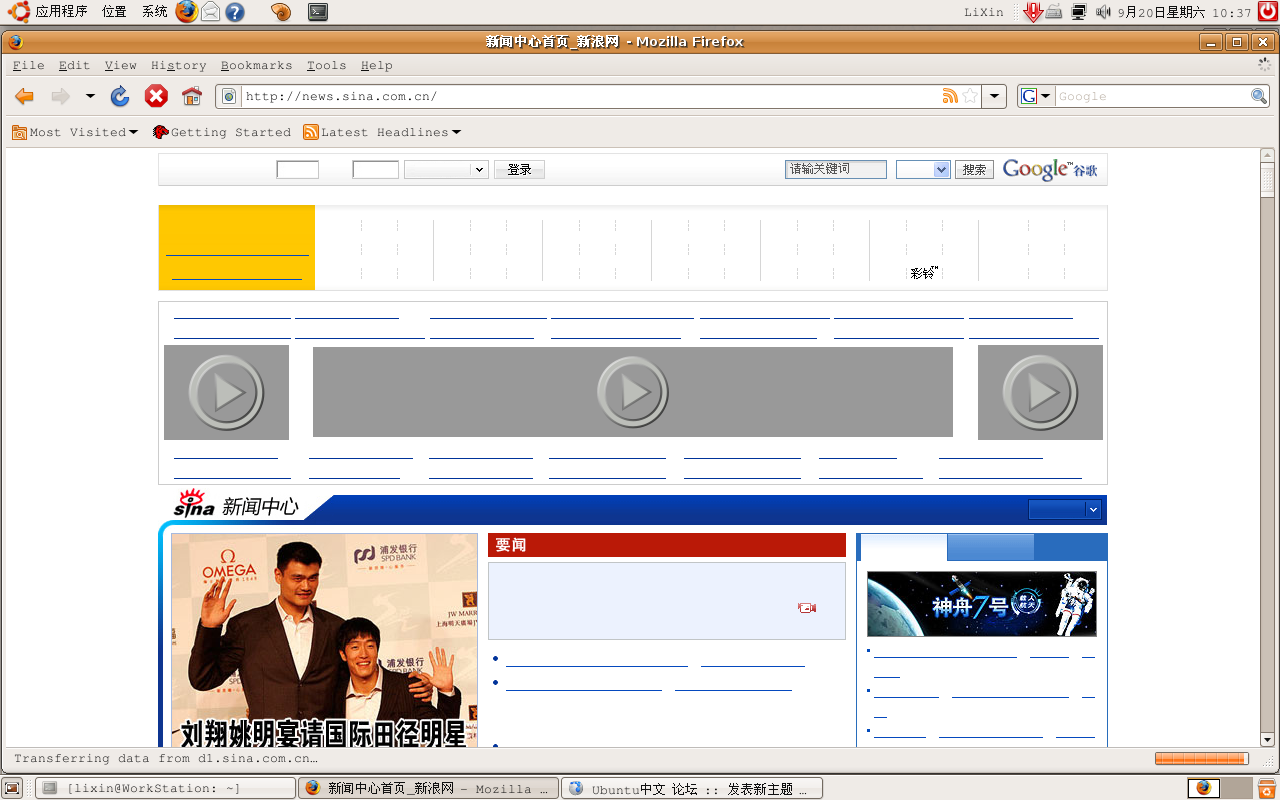Click the shell launcher icon in the top panel

tap(281, 12)
